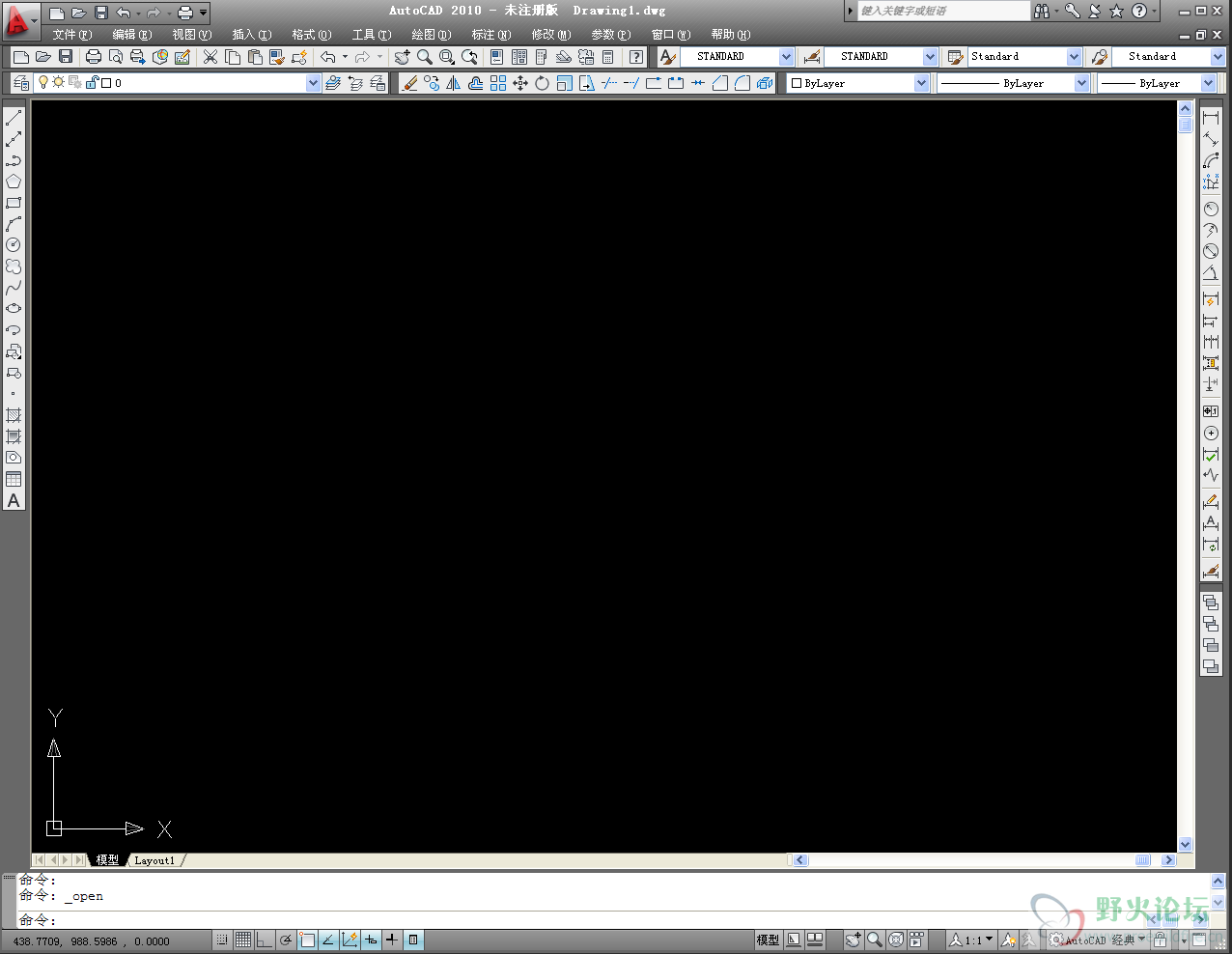
Task: Toggle grid display in the status bar
Action: click(243, 939)
